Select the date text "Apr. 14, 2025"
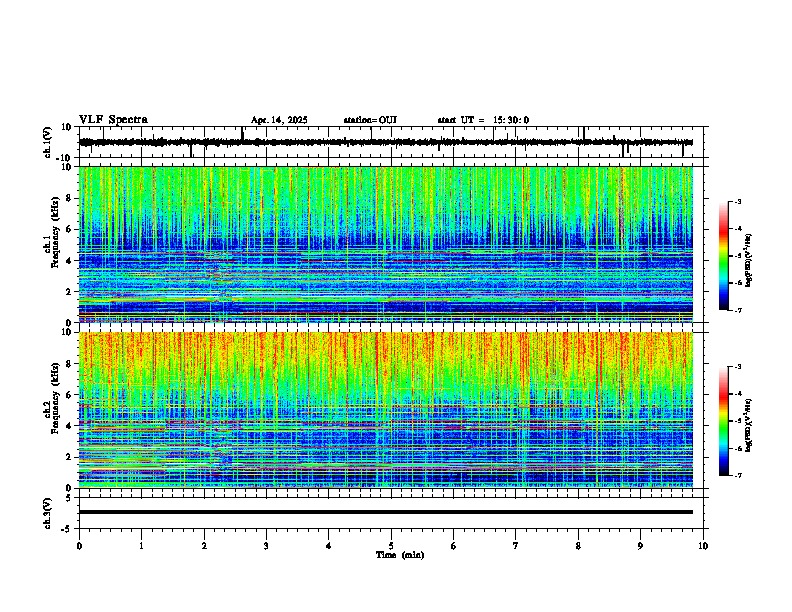This screenshot has width=792, height=612. click(279, 120)
